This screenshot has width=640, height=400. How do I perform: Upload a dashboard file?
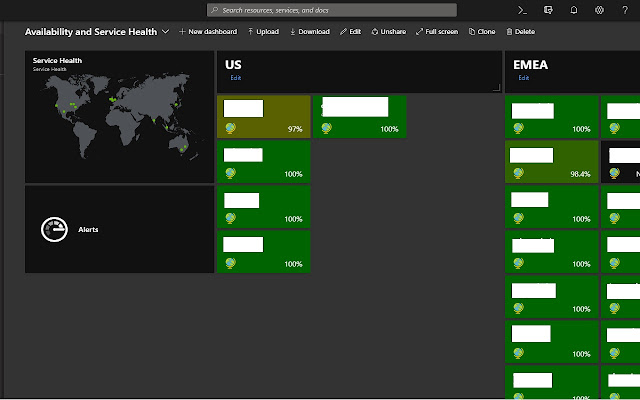[x=263, y=32]
